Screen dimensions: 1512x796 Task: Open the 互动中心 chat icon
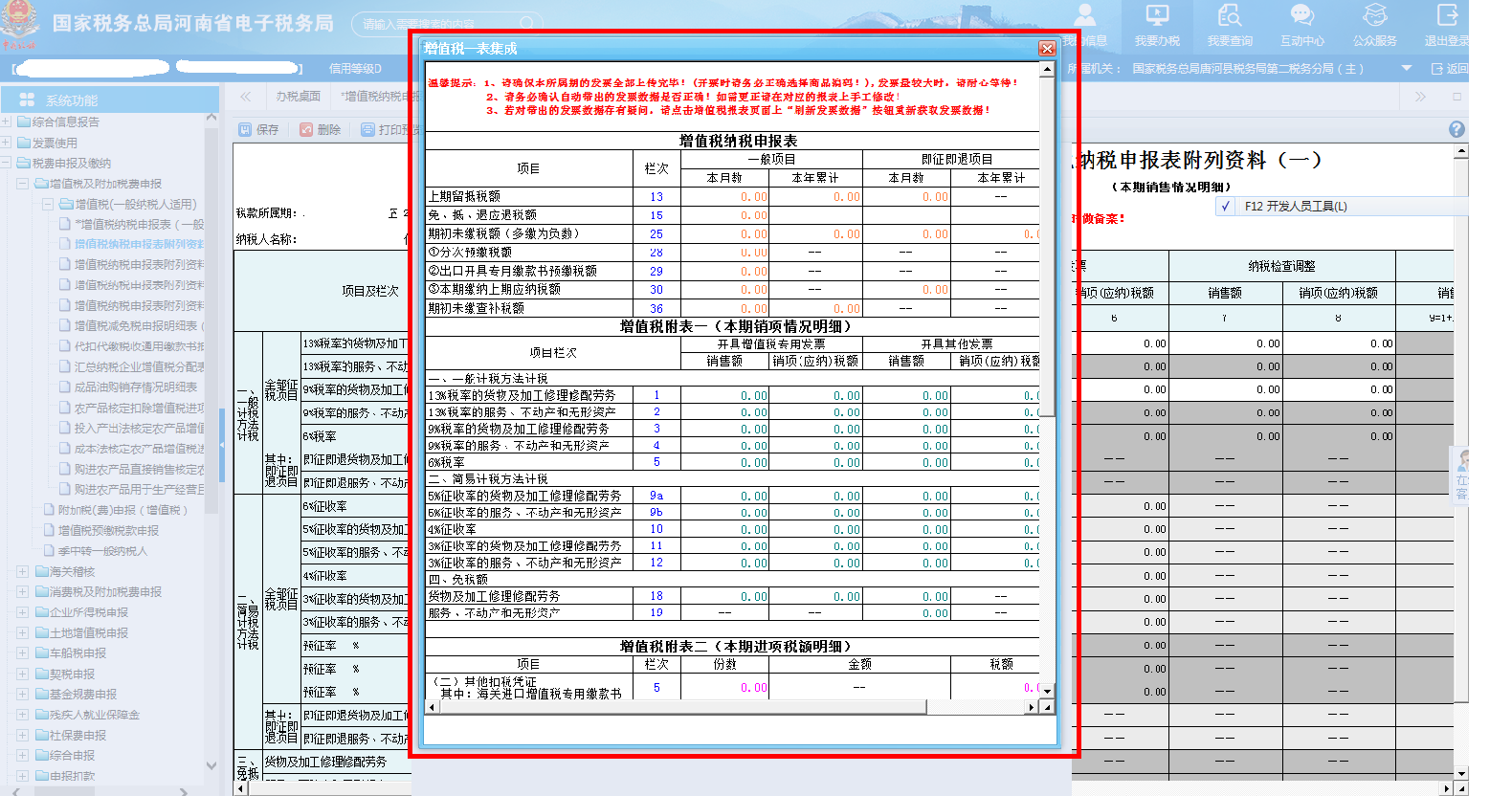tap(1302, 24)
